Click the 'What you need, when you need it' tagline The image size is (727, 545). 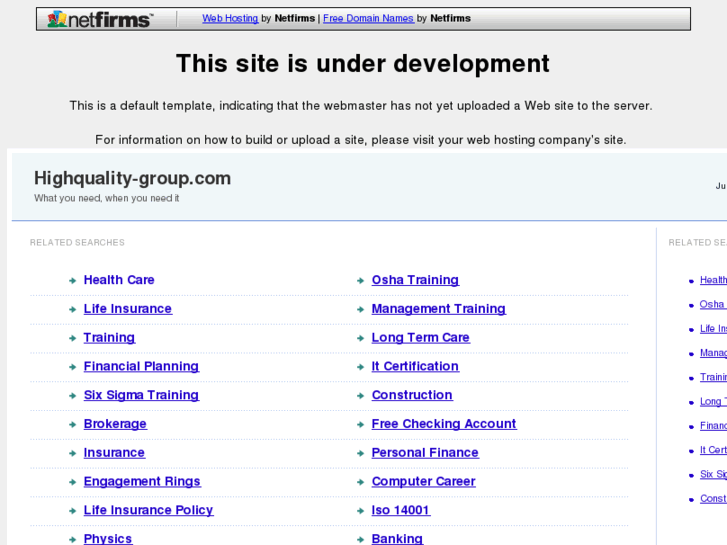tap(106, 198)
